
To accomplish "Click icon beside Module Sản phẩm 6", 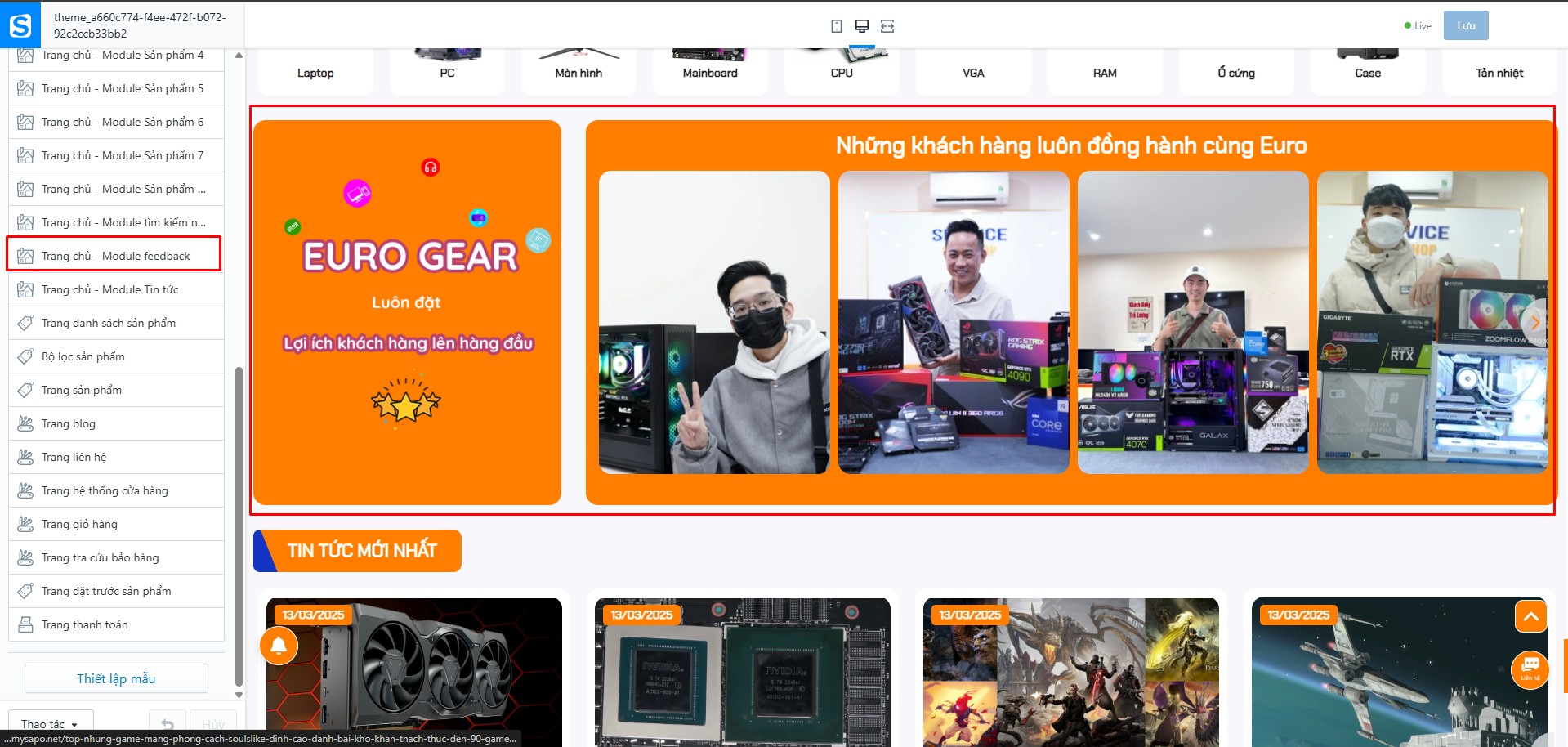I will (25, 122).
